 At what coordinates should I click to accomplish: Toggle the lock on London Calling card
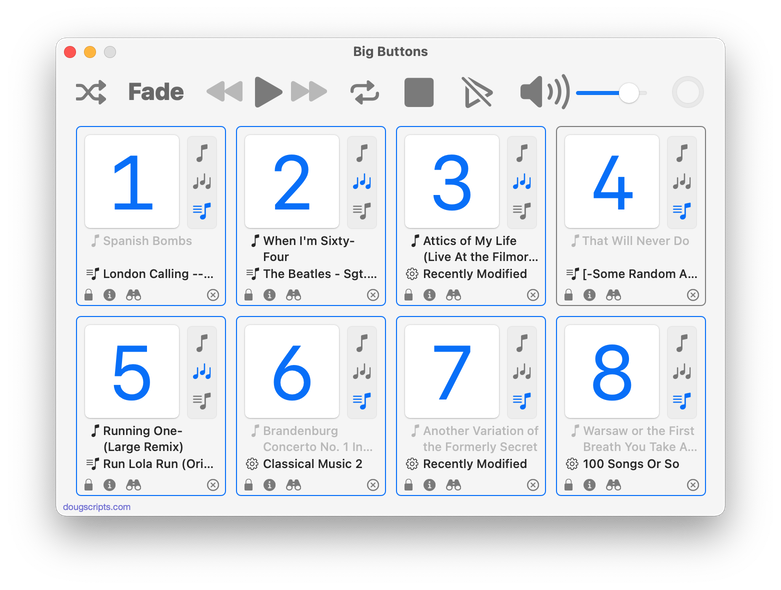pos(89,295)
